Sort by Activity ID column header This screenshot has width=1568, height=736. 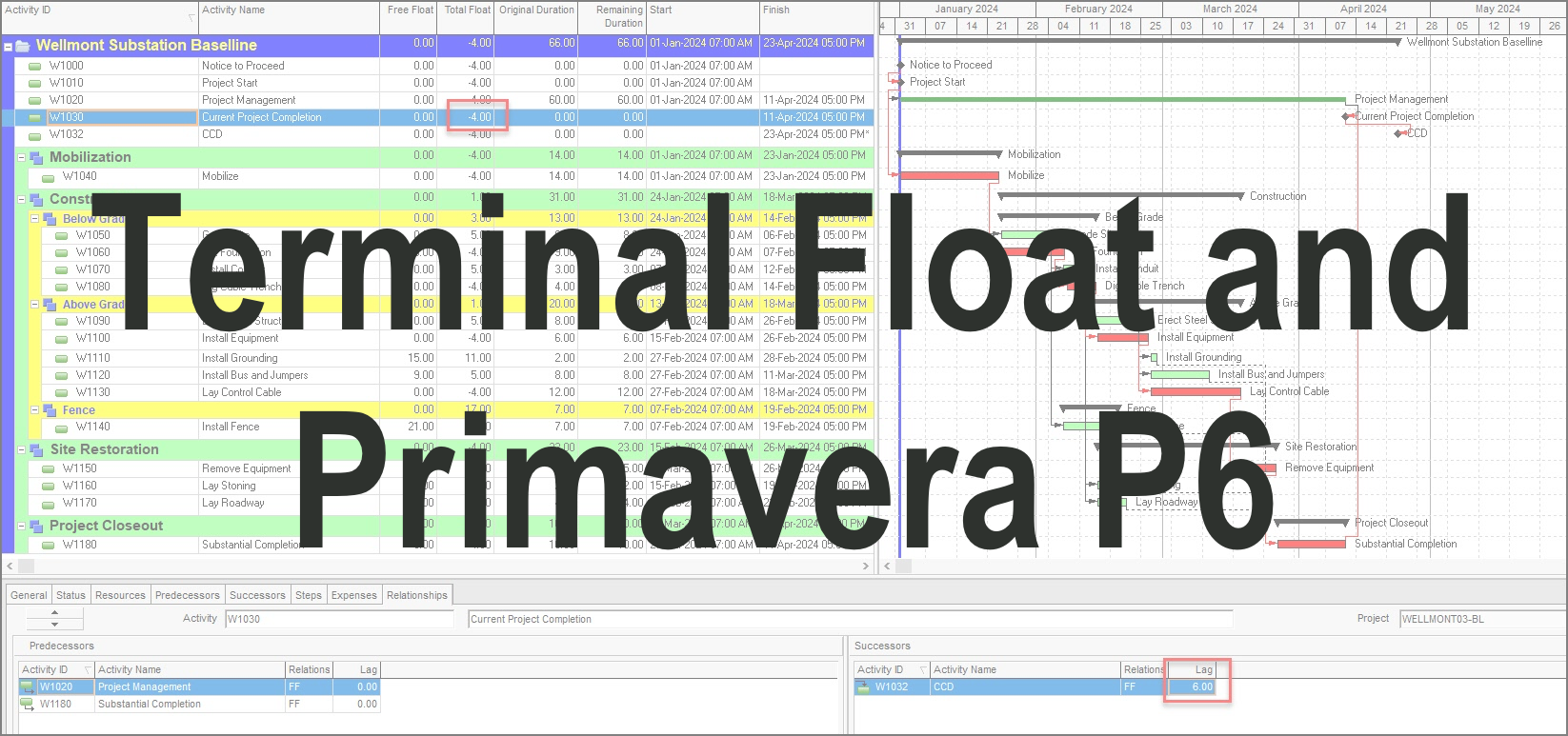(x=99, y=16)
